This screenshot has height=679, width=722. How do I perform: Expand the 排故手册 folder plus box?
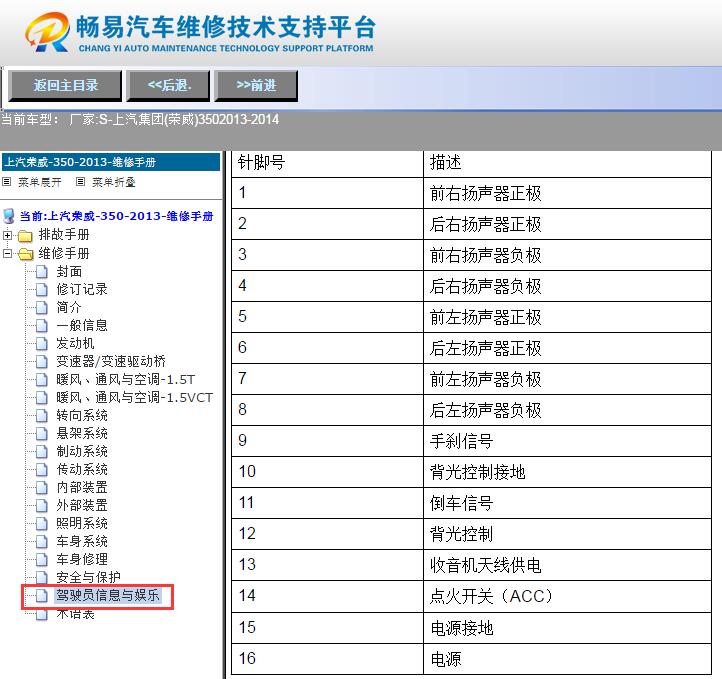click(x=7, y=235)
